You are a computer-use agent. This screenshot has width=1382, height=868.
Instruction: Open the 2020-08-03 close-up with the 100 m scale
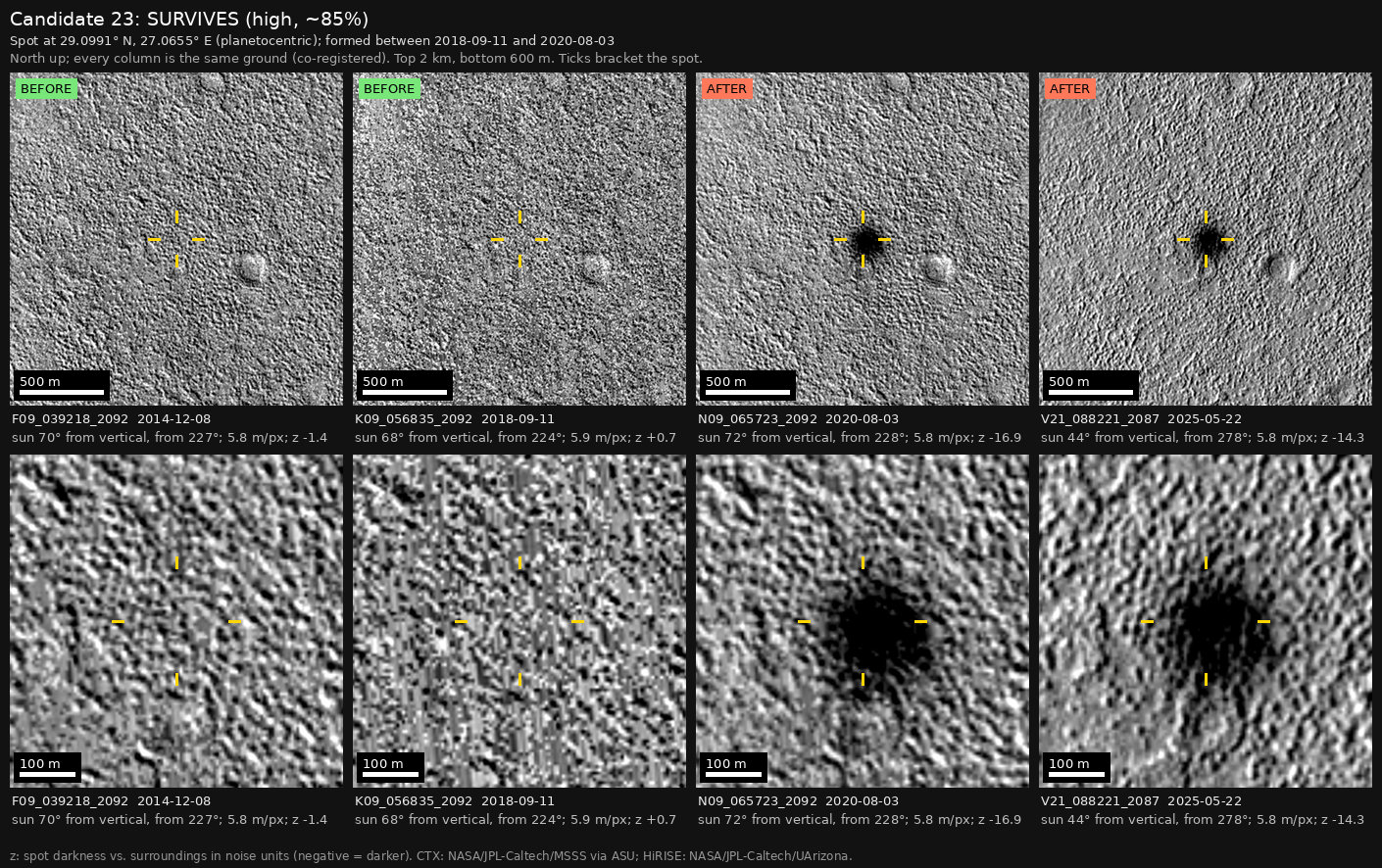coord(863,621)
